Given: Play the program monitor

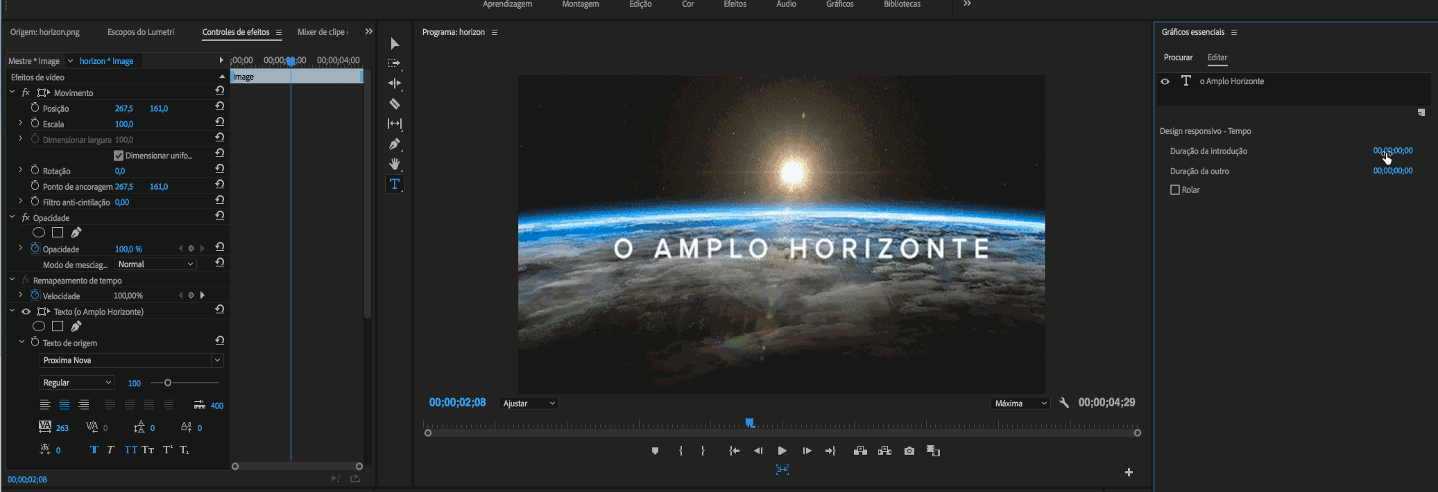Looking at the screenshot, I should click(x=782, y=451).
